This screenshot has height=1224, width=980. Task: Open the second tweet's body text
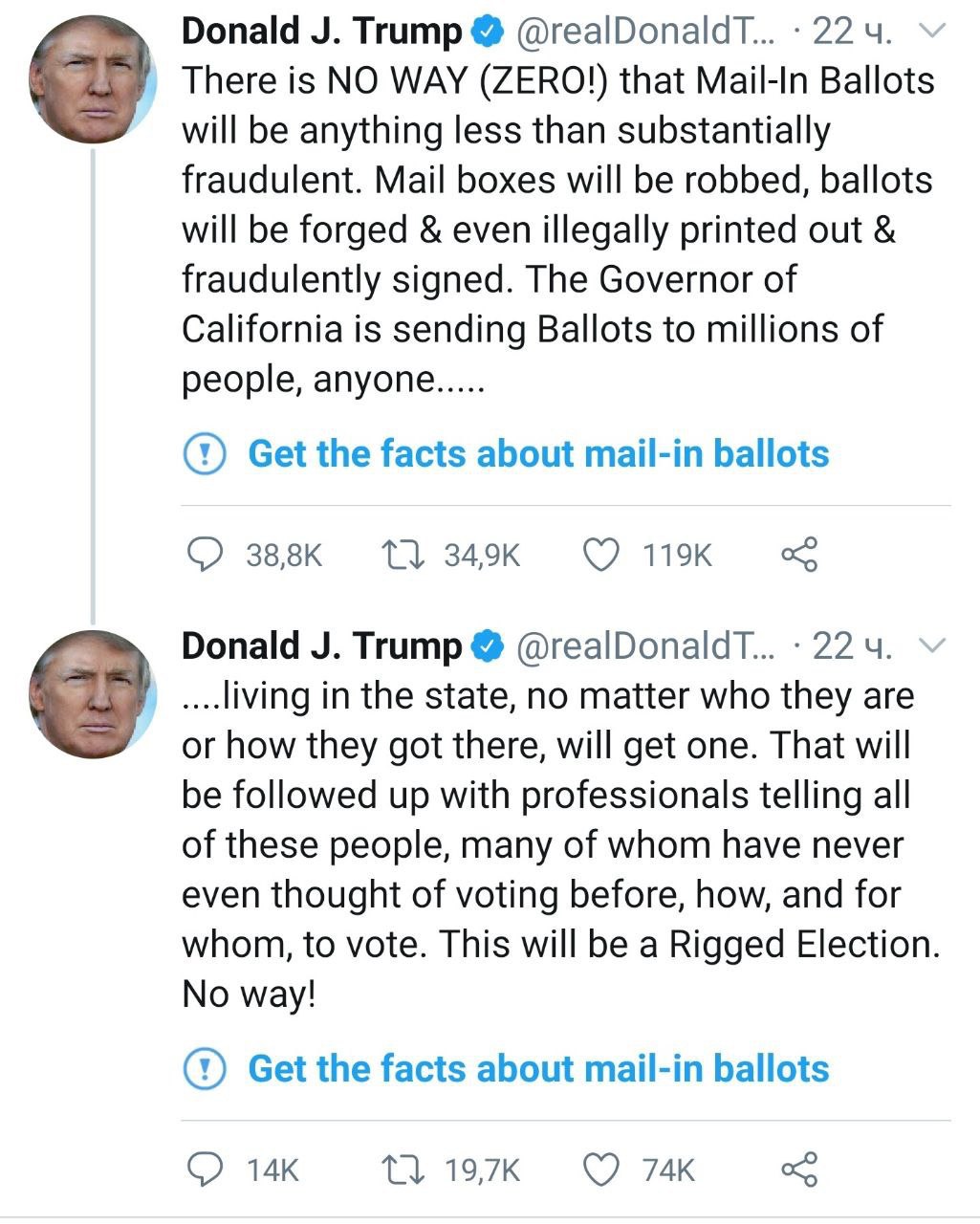pyautogui.click(x=559, y=844)
